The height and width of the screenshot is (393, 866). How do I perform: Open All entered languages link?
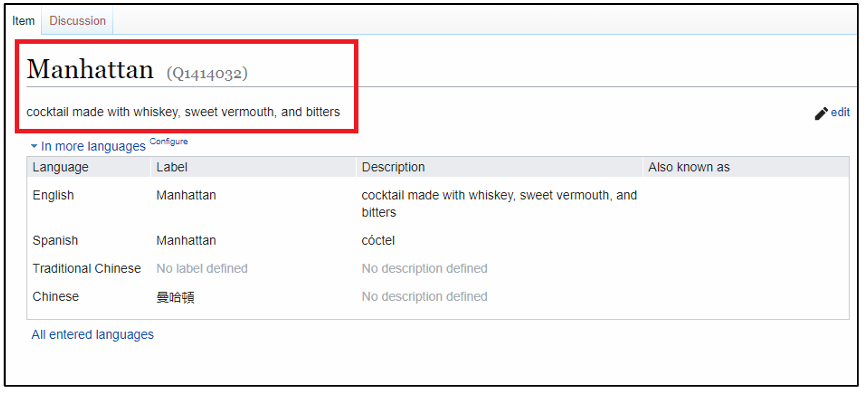pos(93,334)
